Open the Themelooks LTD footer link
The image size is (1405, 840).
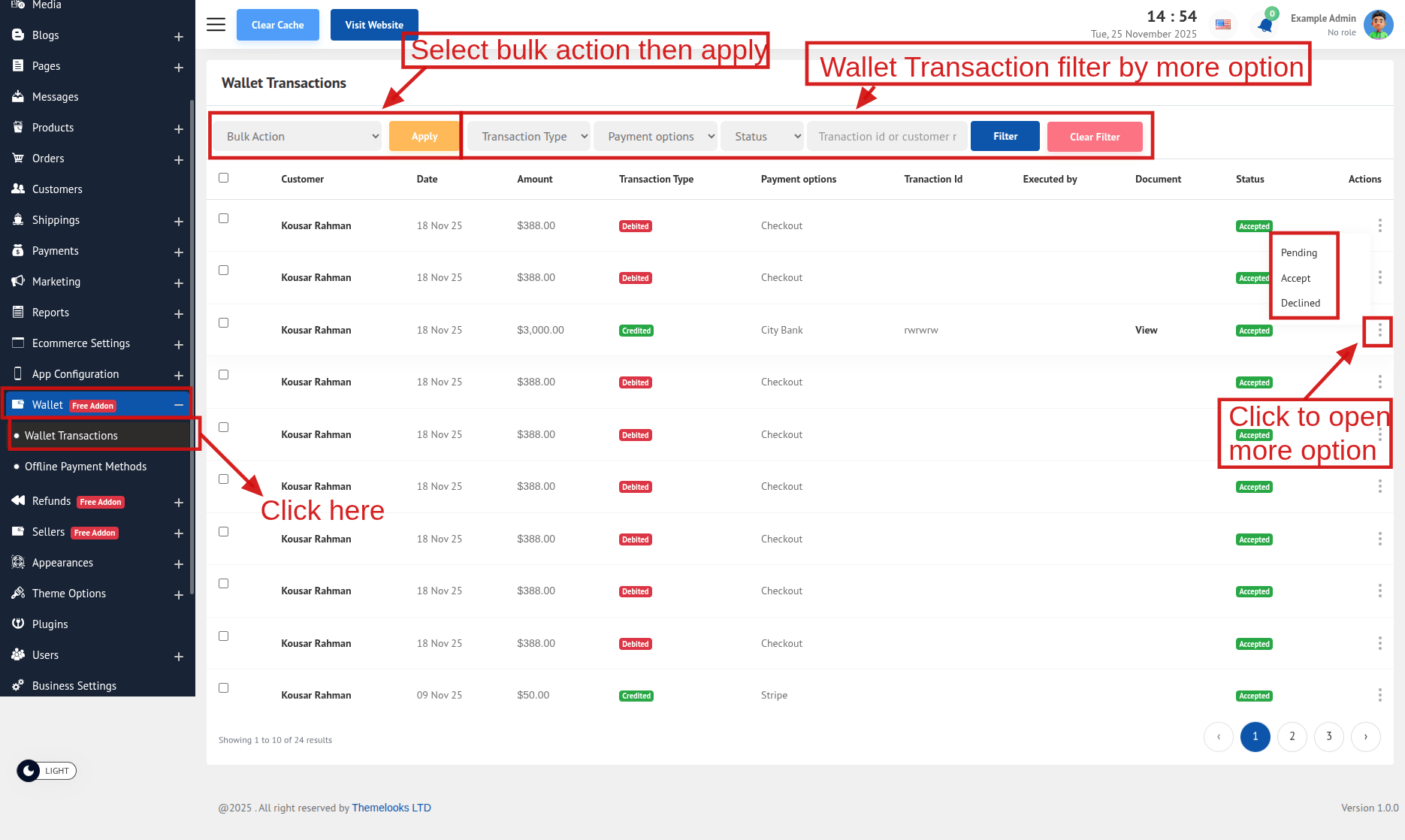coord(391,808)
